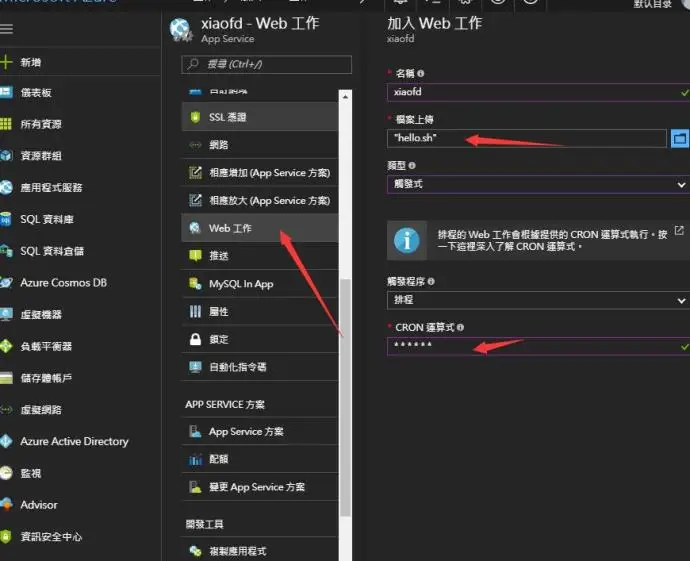Click the Web 工作 gear globe icon
690x561 pixels.
point(195,228)
